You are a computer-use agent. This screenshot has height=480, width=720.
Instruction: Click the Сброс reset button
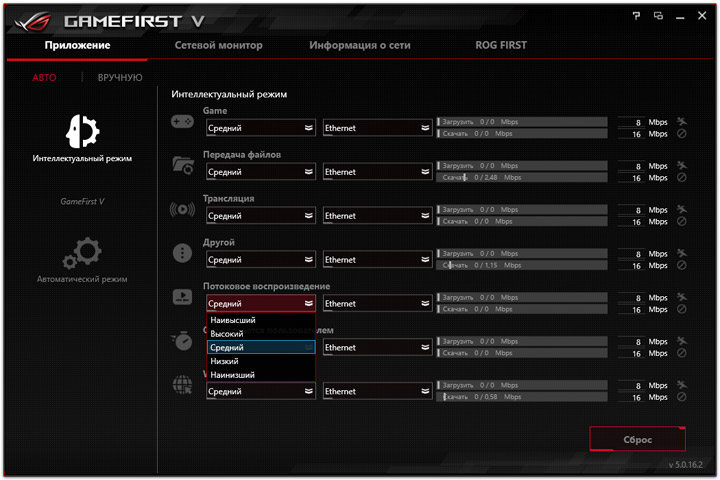click(x=637, y=439)
